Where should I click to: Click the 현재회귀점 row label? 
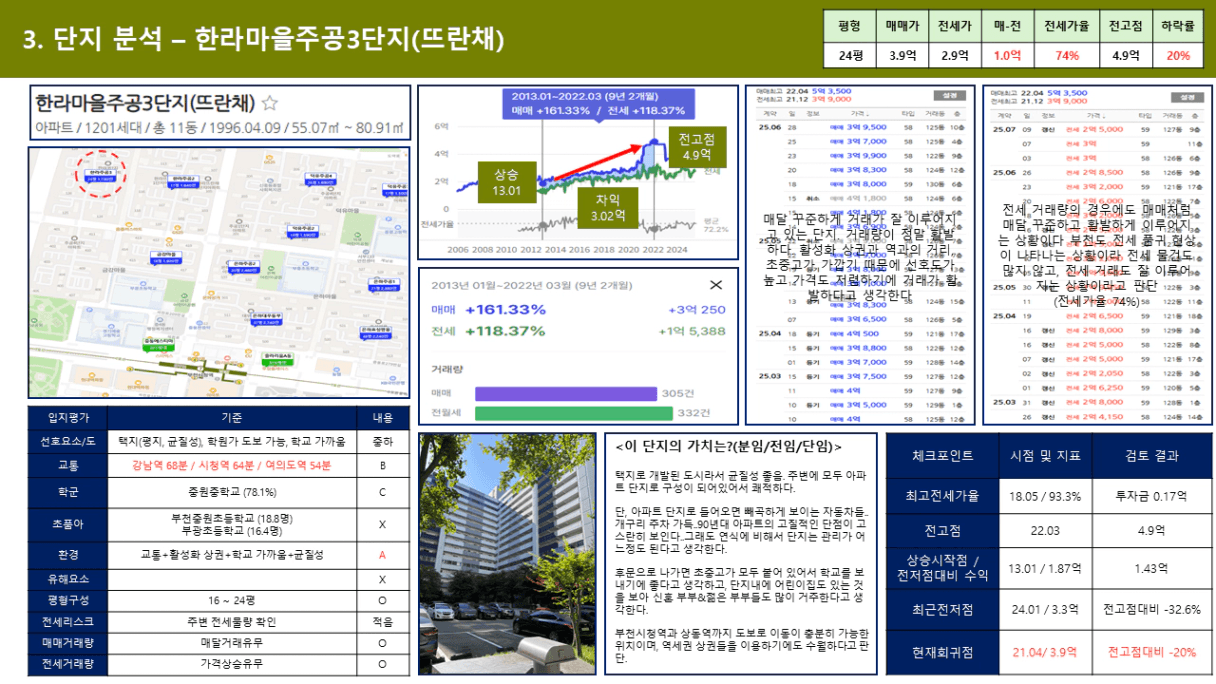pos(943,651)
